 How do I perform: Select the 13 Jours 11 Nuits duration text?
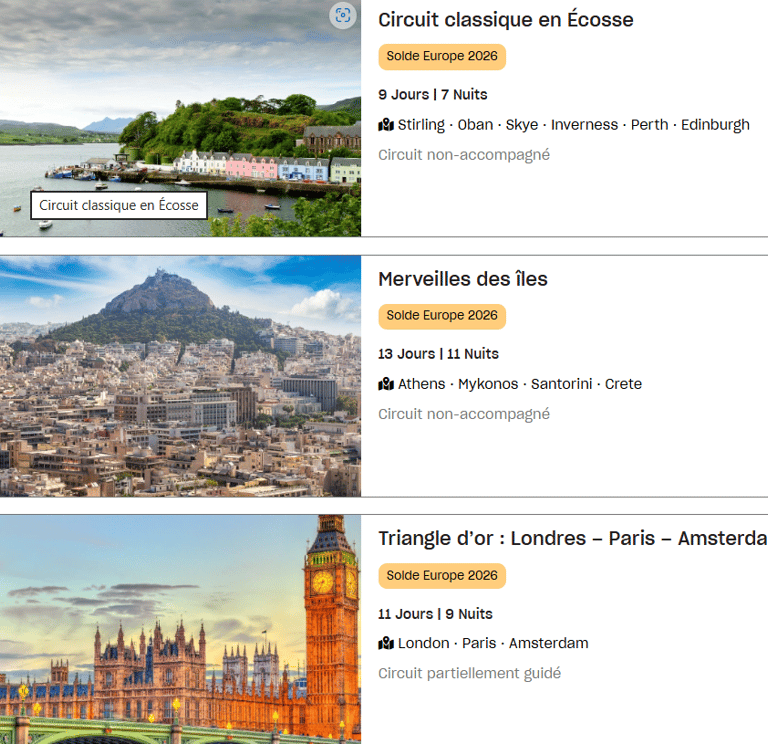coord(438,354)
